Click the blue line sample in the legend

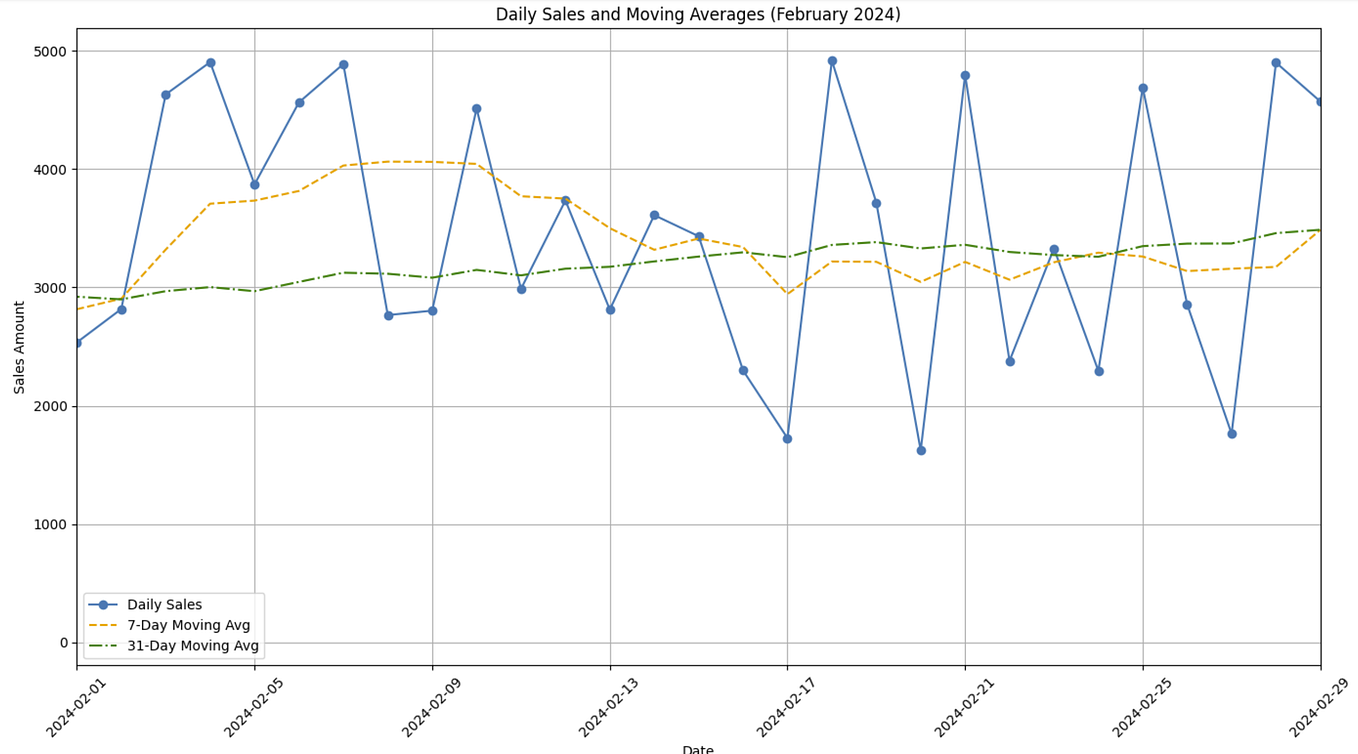coord(103,605)
